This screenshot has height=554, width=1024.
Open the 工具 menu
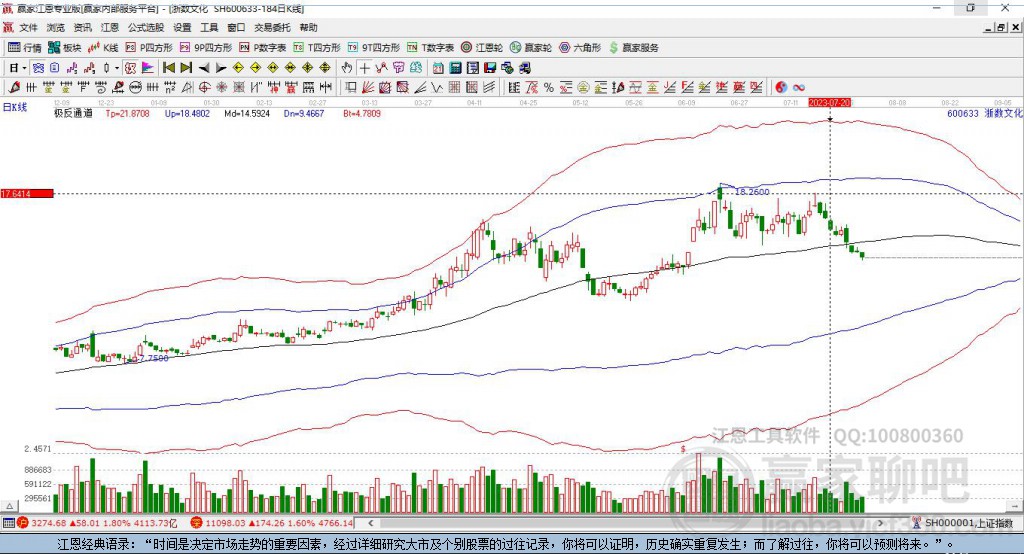click(x=209, y=27)
